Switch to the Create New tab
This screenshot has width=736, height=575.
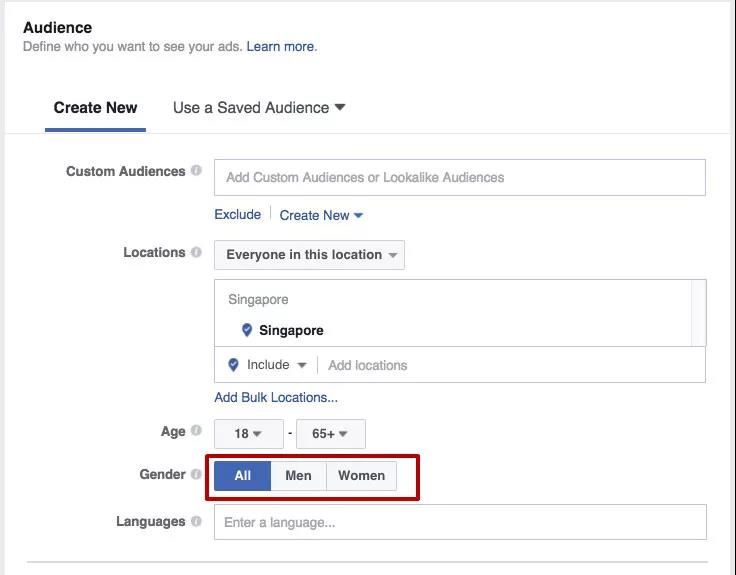point(95,108)
